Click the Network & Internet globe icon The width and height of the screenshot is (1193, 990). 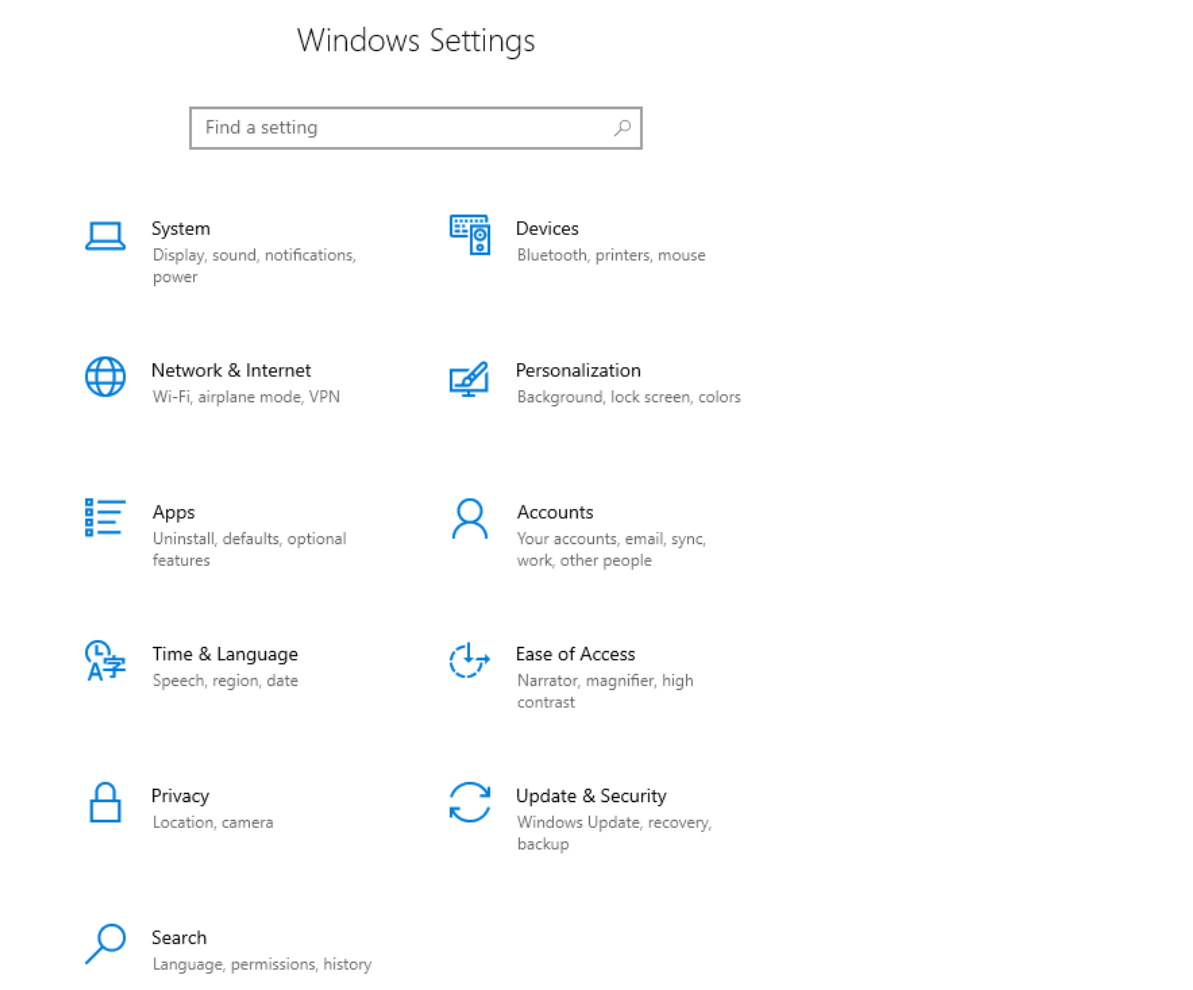[x=105, y=377]
